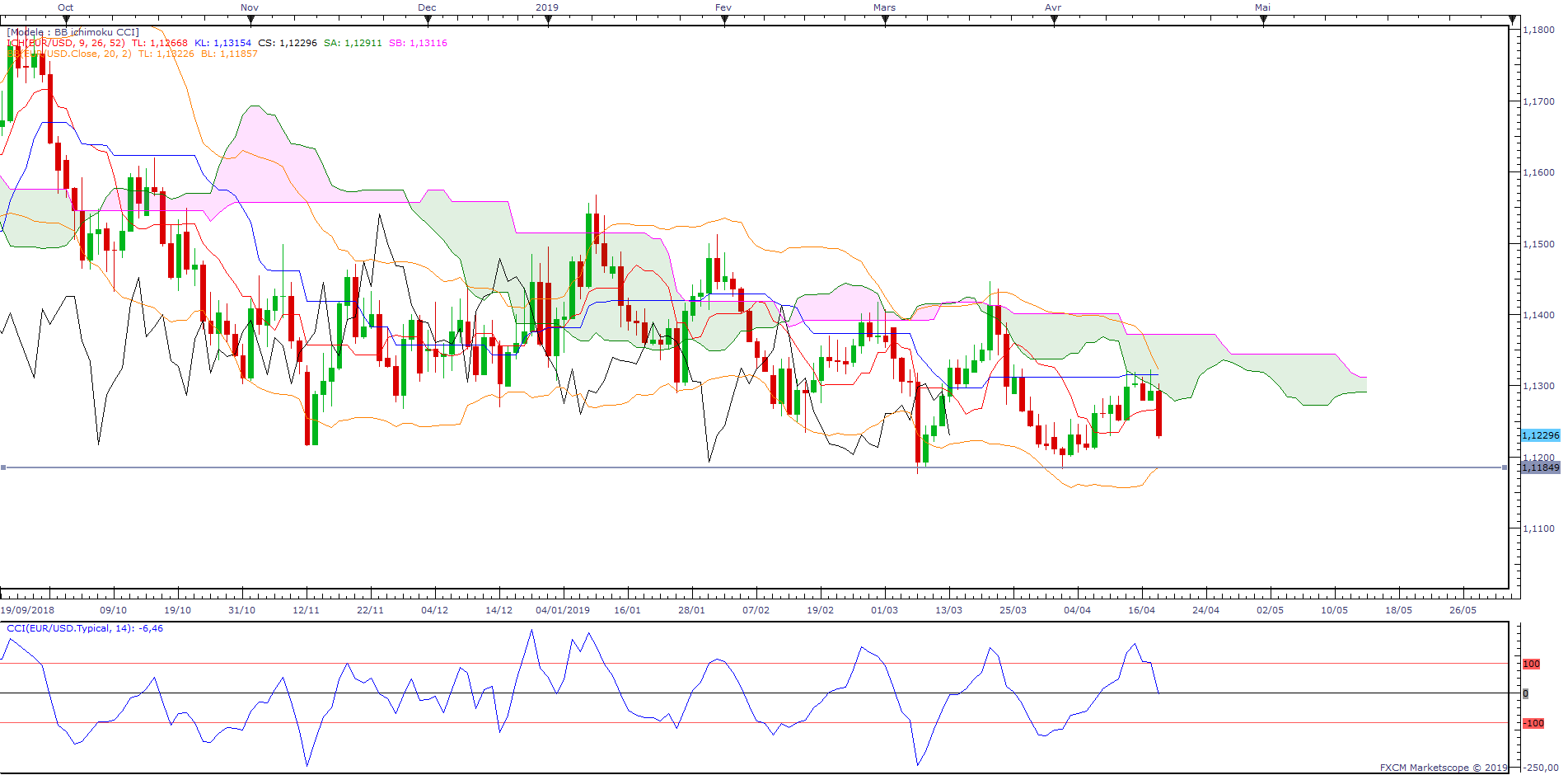
Task: Select the Mars month triangle marker
Action: 885,20
